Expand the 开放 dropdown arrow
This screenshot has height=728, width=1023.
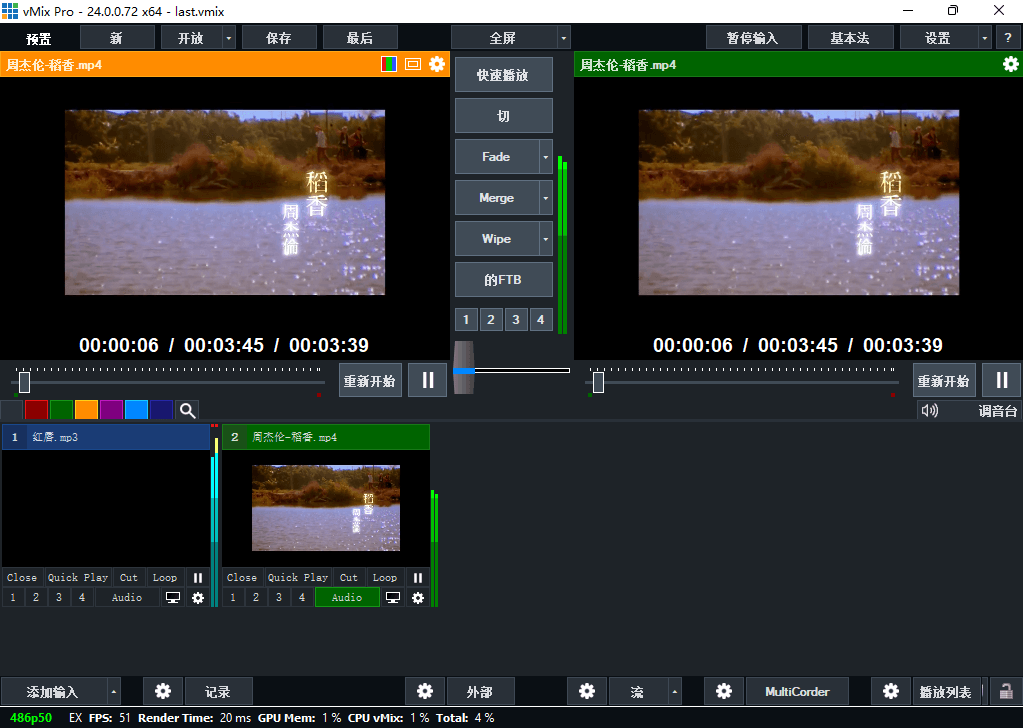tap(228, 38)
